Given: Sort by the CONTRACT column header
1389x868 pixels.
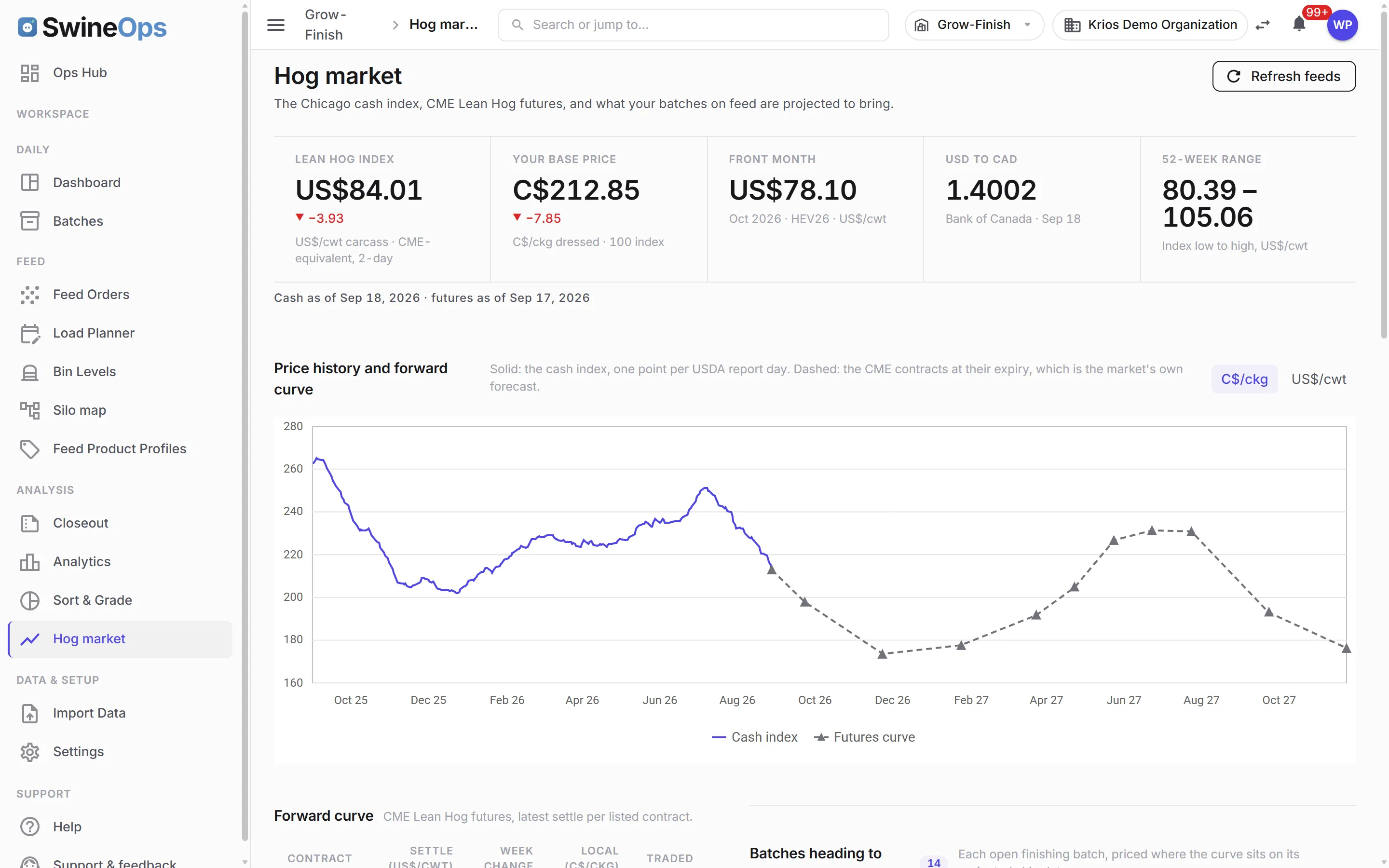Looking at the screenshot, I should click(320, 858).
